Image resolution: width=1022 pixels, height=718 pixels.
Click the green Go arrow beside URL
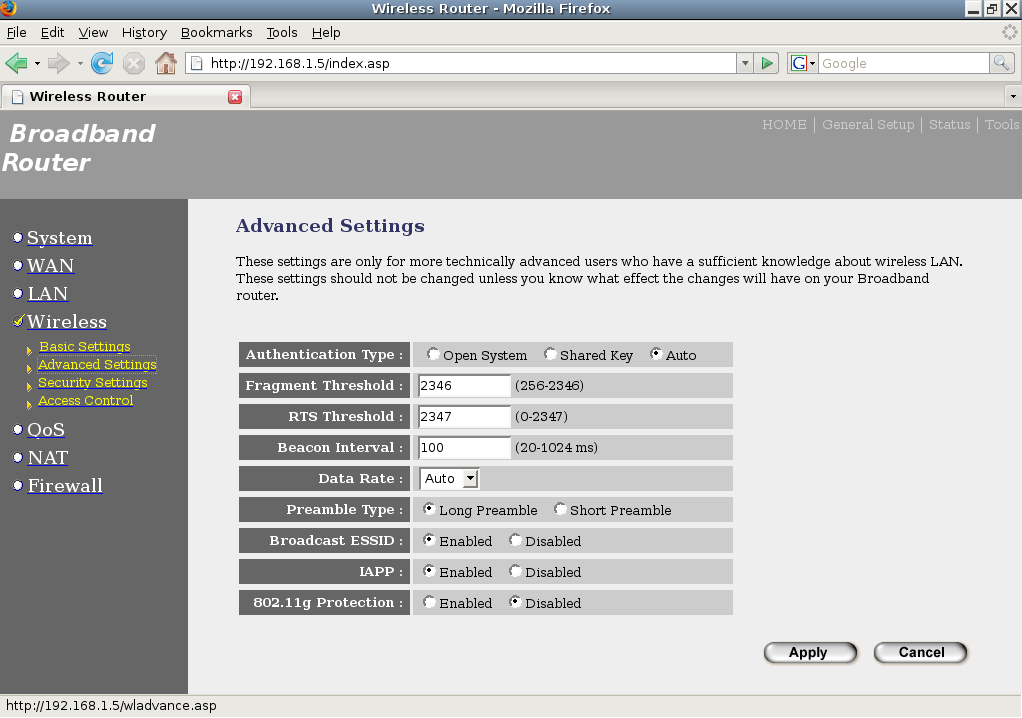[x=767, y=63]
